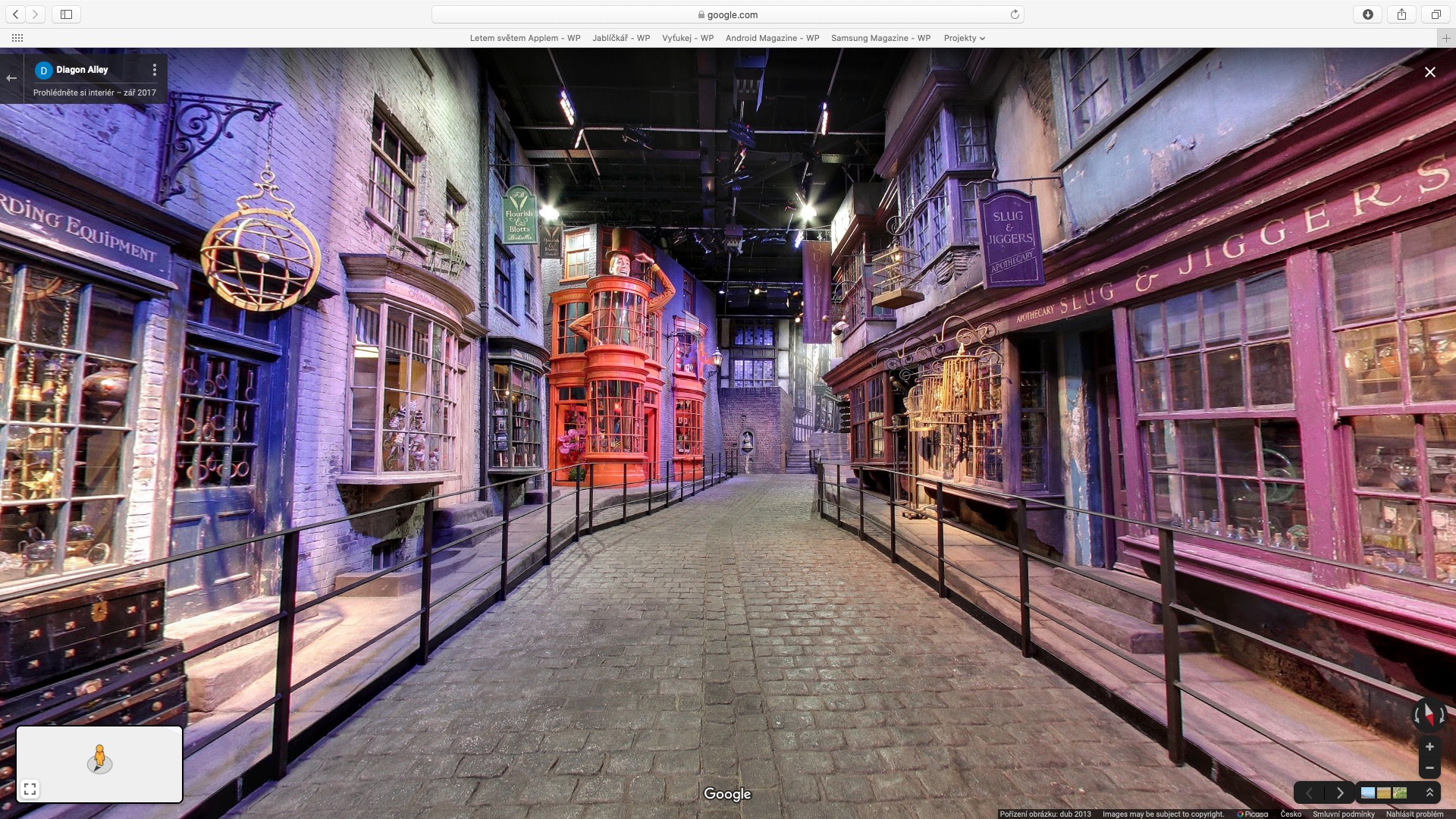Click the Pegman minimap thumbnail

tap(99, 759)
